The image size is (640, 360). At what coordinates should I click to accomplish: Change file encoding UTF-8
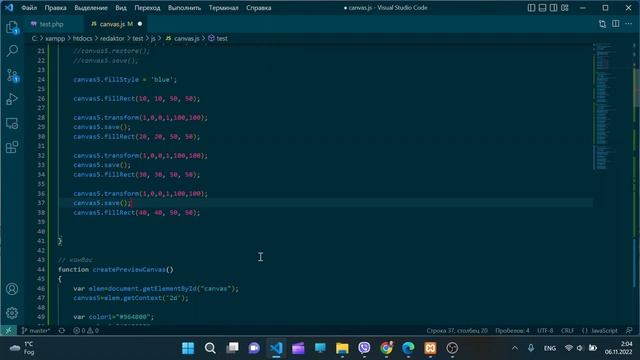545,331
